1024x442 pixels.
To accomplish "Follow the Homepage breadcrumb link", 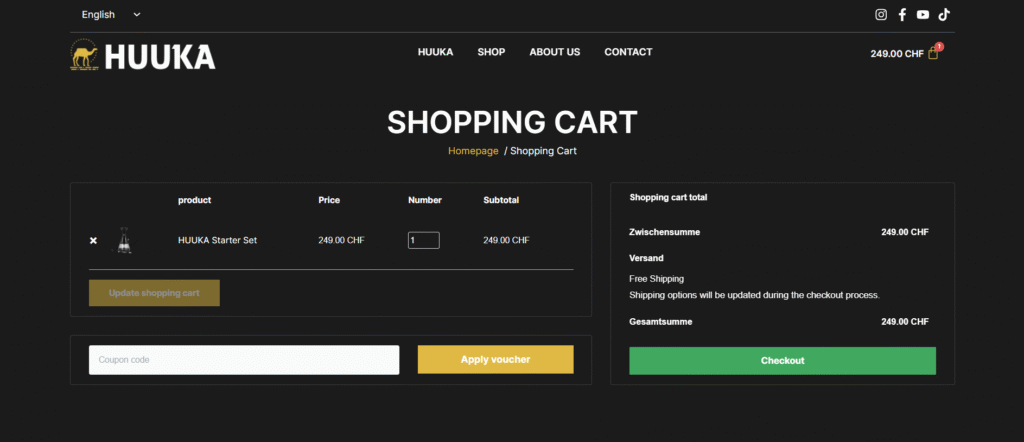I will tap(473, 151).
